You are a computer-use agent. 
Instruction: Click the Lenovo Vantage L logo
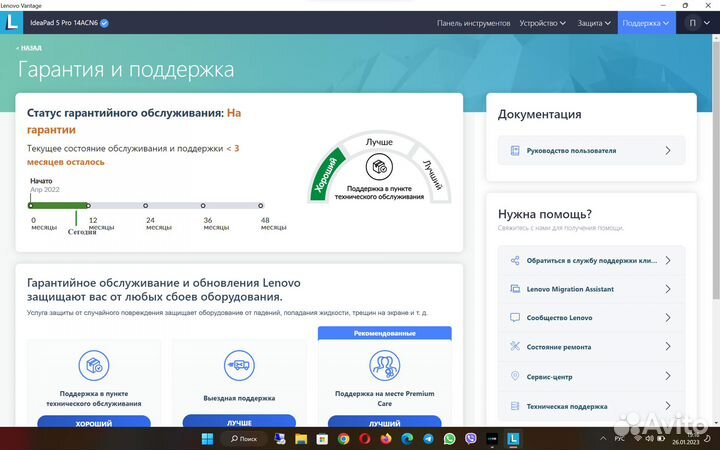11,22
